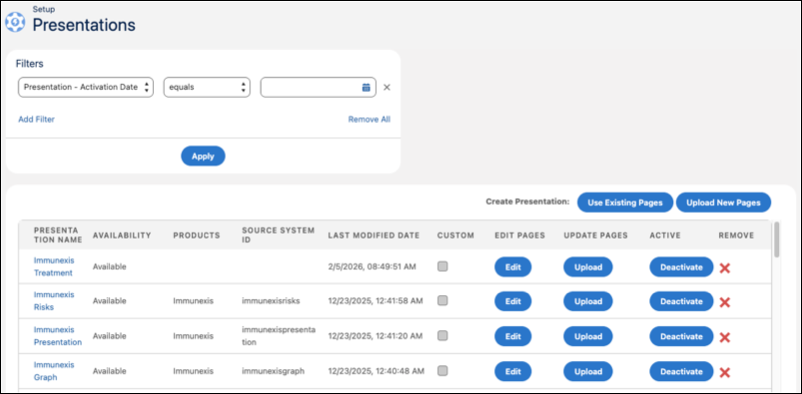Image resolution: width=802 pixels, height=394 pixels.
Task: Click the table's vertical scrollbar thumb
Action: pos(777,239)
